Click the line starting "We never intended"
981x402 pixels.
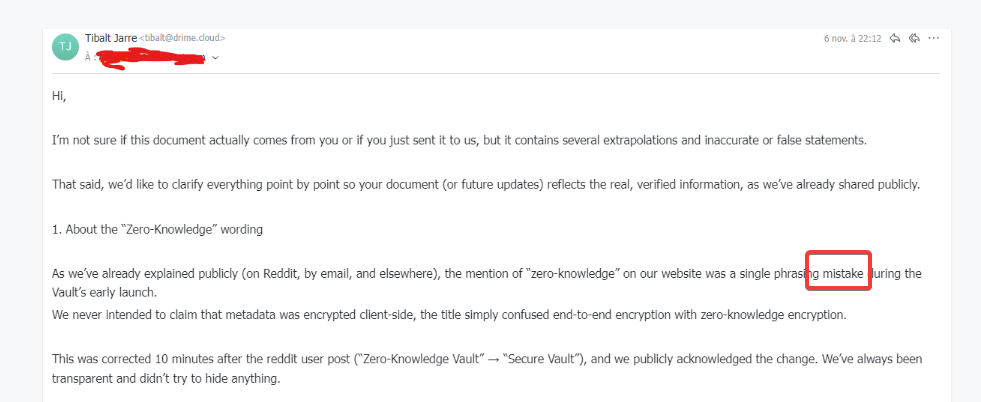[x=449, y=314]
